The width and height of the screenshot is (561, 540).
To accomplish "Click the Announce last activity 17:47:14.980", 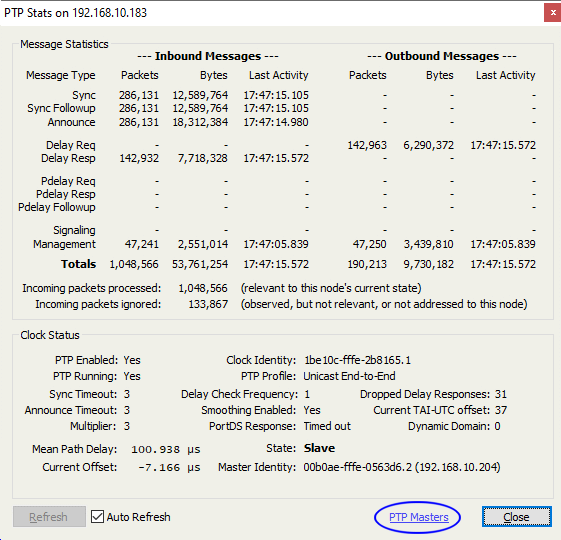I will (x=276, y=122).
